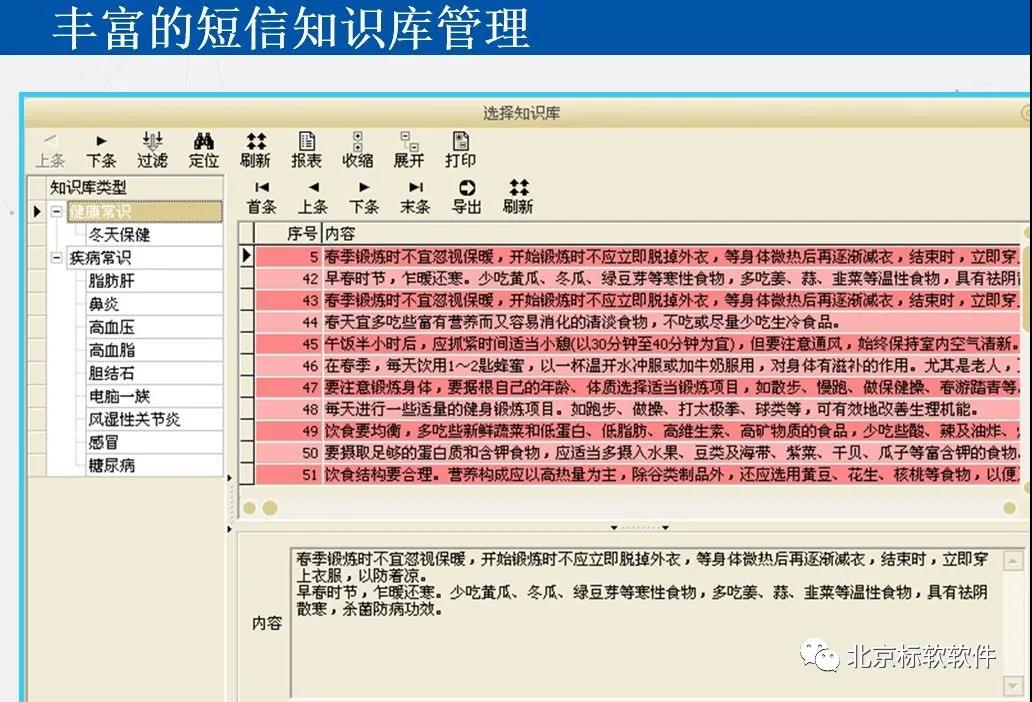Screen dimensions: 1032x702
Task: Click the content box scroll-up arrow
Action: [1012, 561]
